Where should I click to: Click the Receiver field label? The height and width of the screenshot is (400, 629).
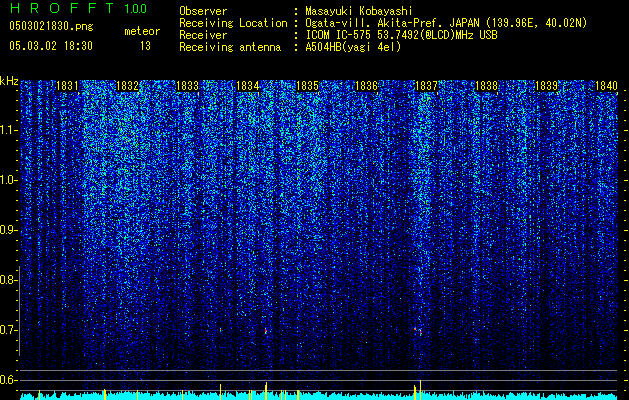(203, 35)
